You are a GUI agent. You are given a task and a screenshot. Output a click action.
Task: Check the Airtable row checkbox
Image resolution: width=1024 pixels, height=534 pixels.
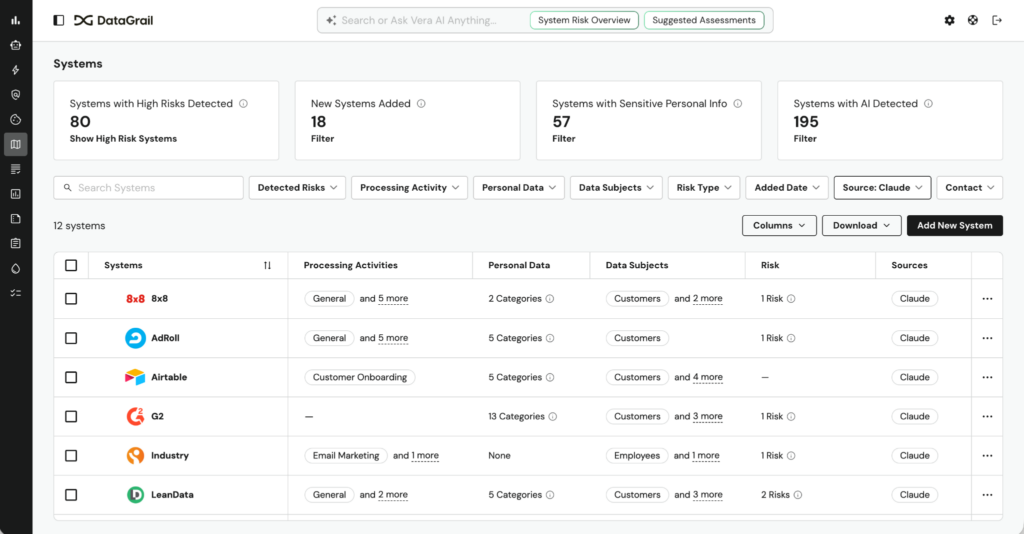71,377
